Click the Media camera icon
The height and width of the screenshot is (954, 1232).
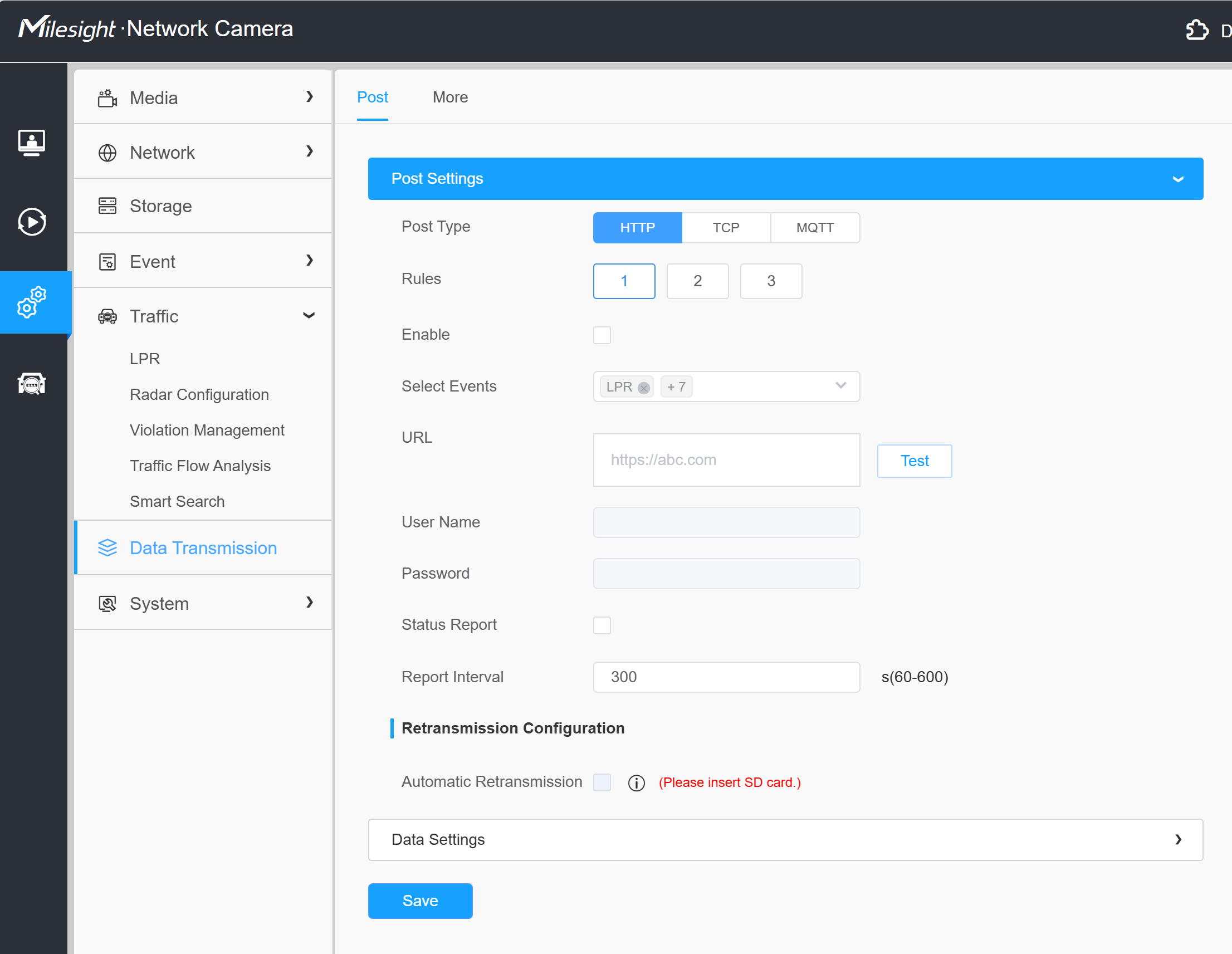click(x=107, y=97)
